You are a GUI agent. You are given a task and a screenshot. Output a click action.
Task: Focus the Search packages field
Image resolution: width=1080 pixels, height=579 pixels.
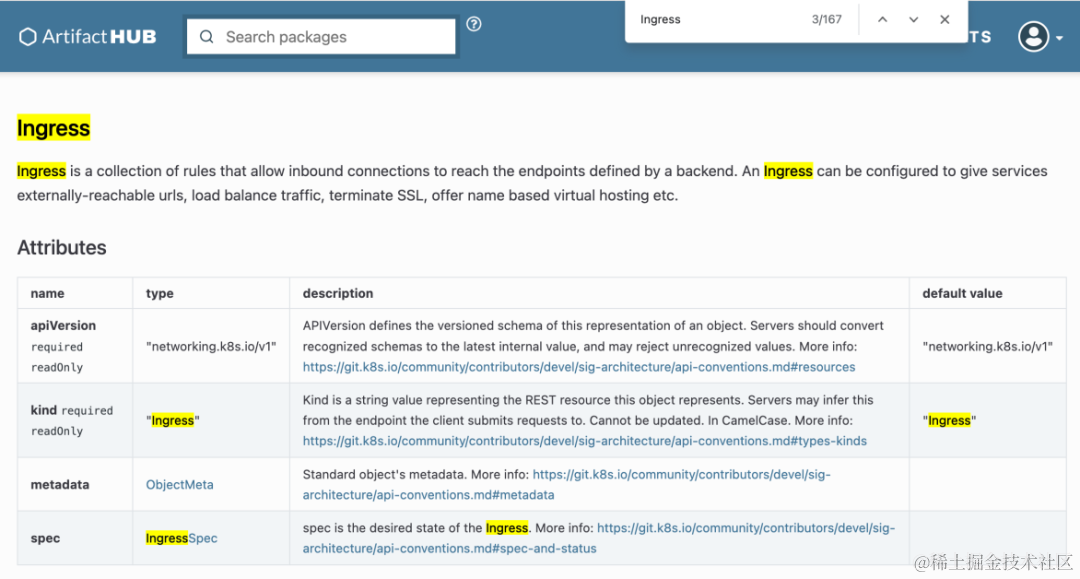coord(321,36)
